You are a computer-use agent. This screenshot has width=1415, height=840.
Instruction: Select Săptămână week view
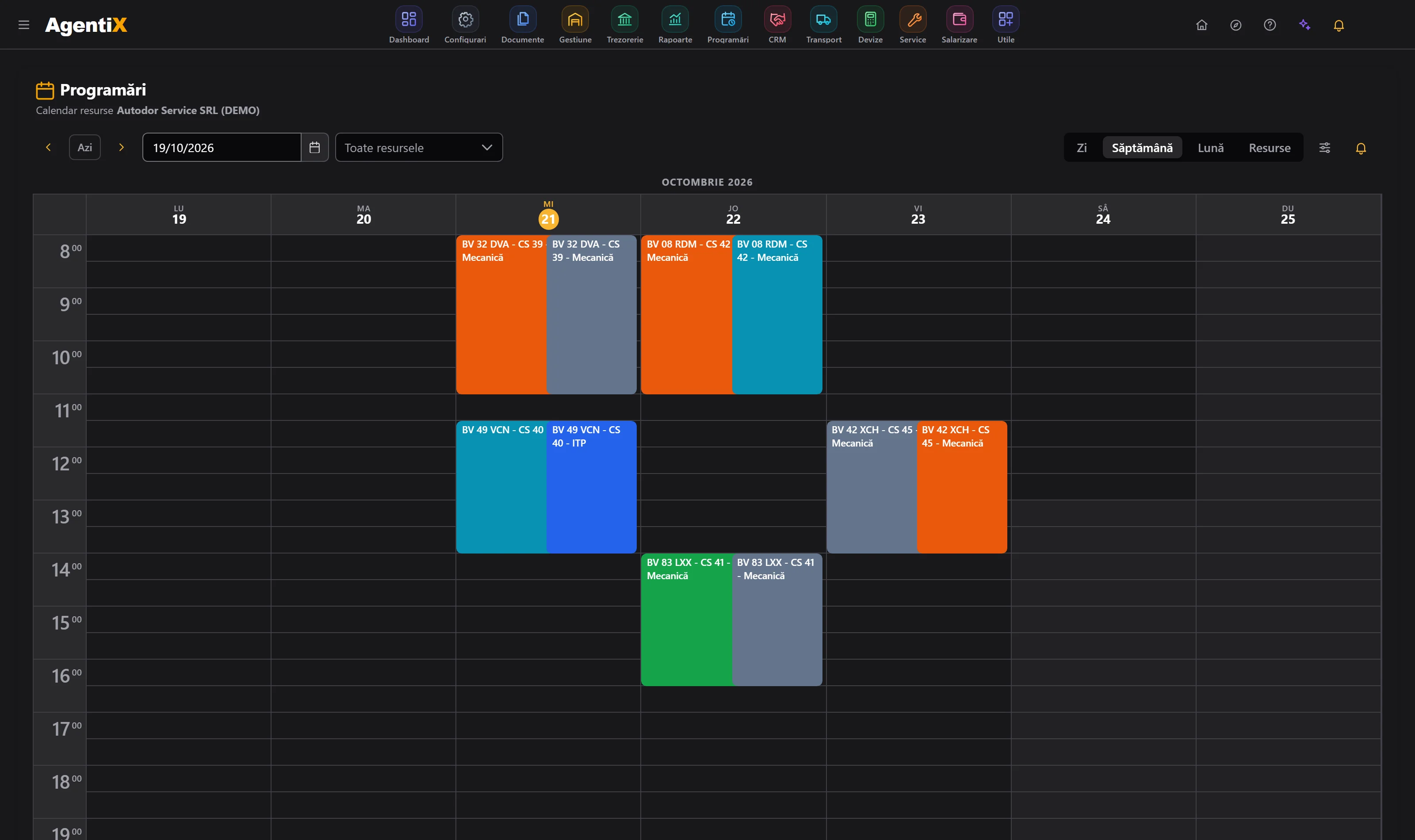pos(1142,148)
